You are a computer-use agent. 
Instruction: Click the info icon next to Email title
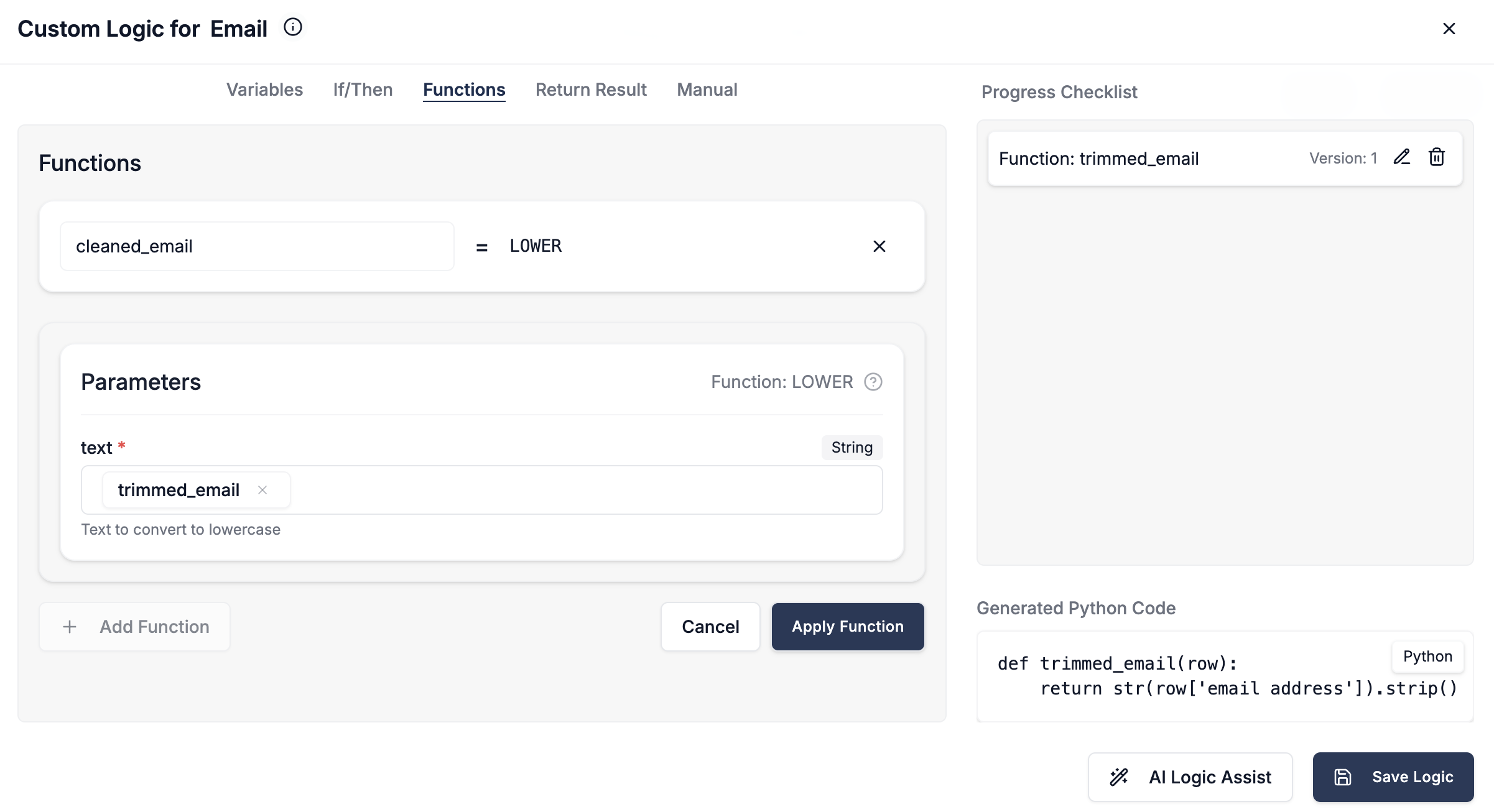point(293,27)
